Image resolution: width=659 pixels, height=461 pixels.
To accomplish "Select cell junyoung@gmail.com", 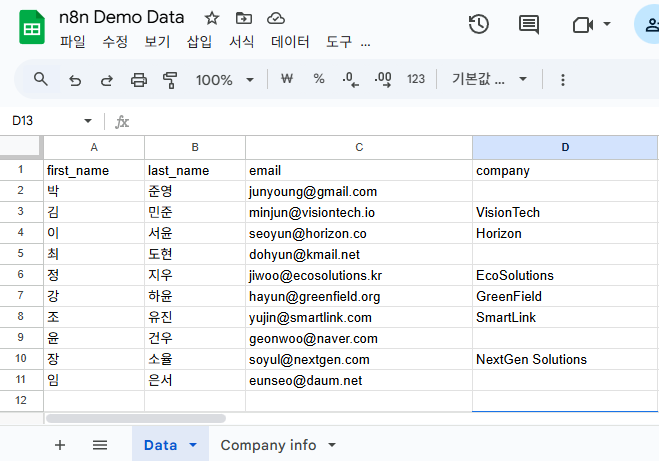I will click(x=359, y=191).
